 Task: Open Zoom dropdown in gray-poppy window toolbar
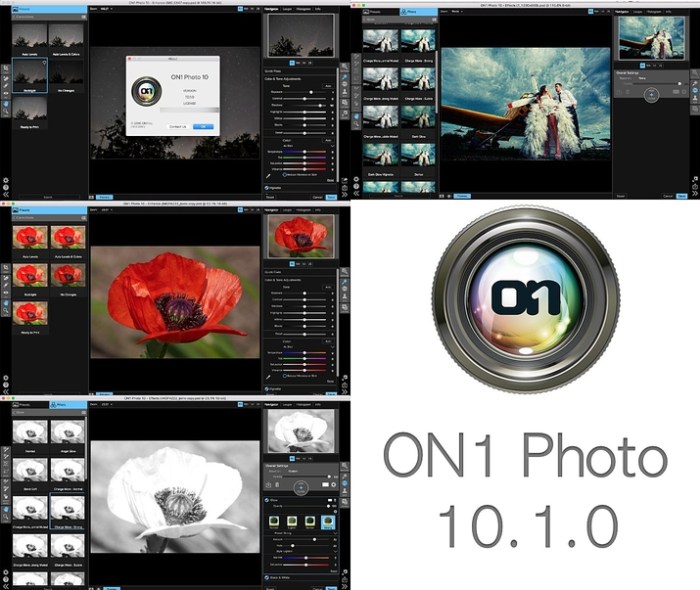(x=107, y=404)
